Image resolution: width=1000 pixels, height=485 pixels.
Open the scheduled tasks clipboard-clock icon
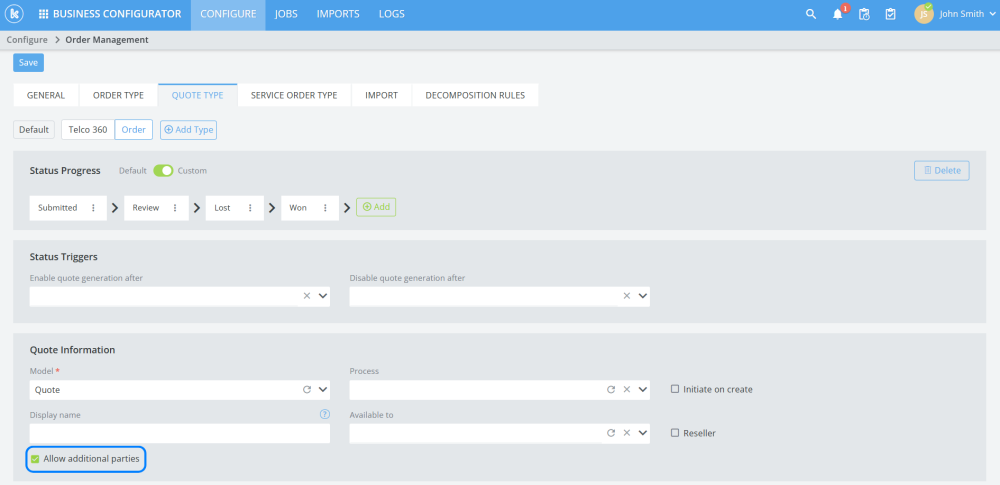(864, 14)
